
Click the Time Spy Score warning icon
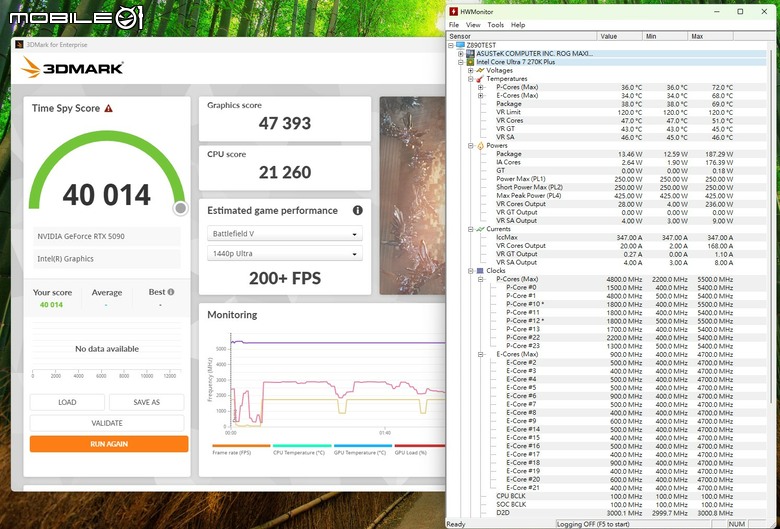[x=108, y=108]
